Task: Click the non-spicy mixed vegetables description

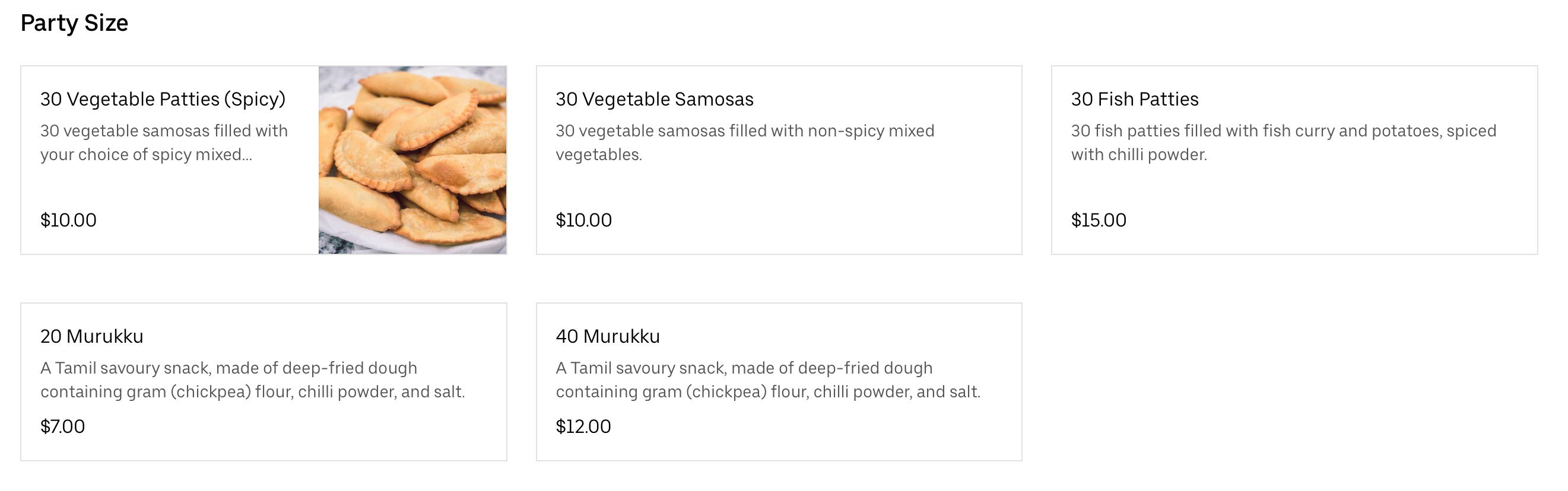Action: [x=744, y=142]
